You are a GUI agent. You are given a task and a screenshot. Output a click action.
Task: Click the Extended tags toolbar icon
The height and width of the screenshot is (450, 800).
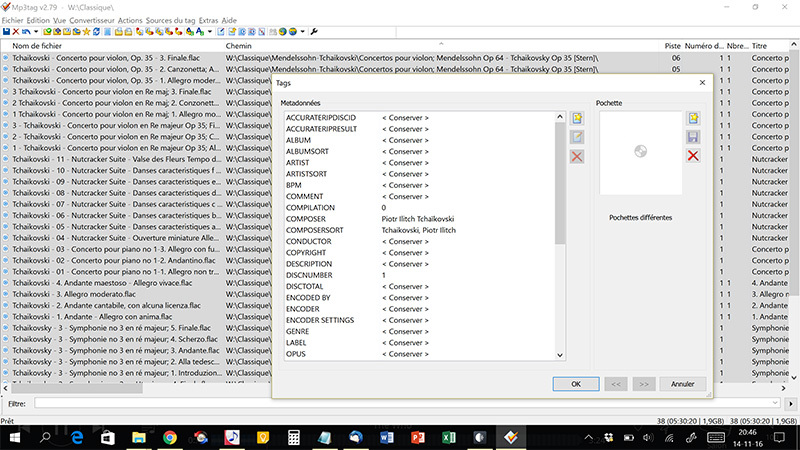tap(221, 32)
